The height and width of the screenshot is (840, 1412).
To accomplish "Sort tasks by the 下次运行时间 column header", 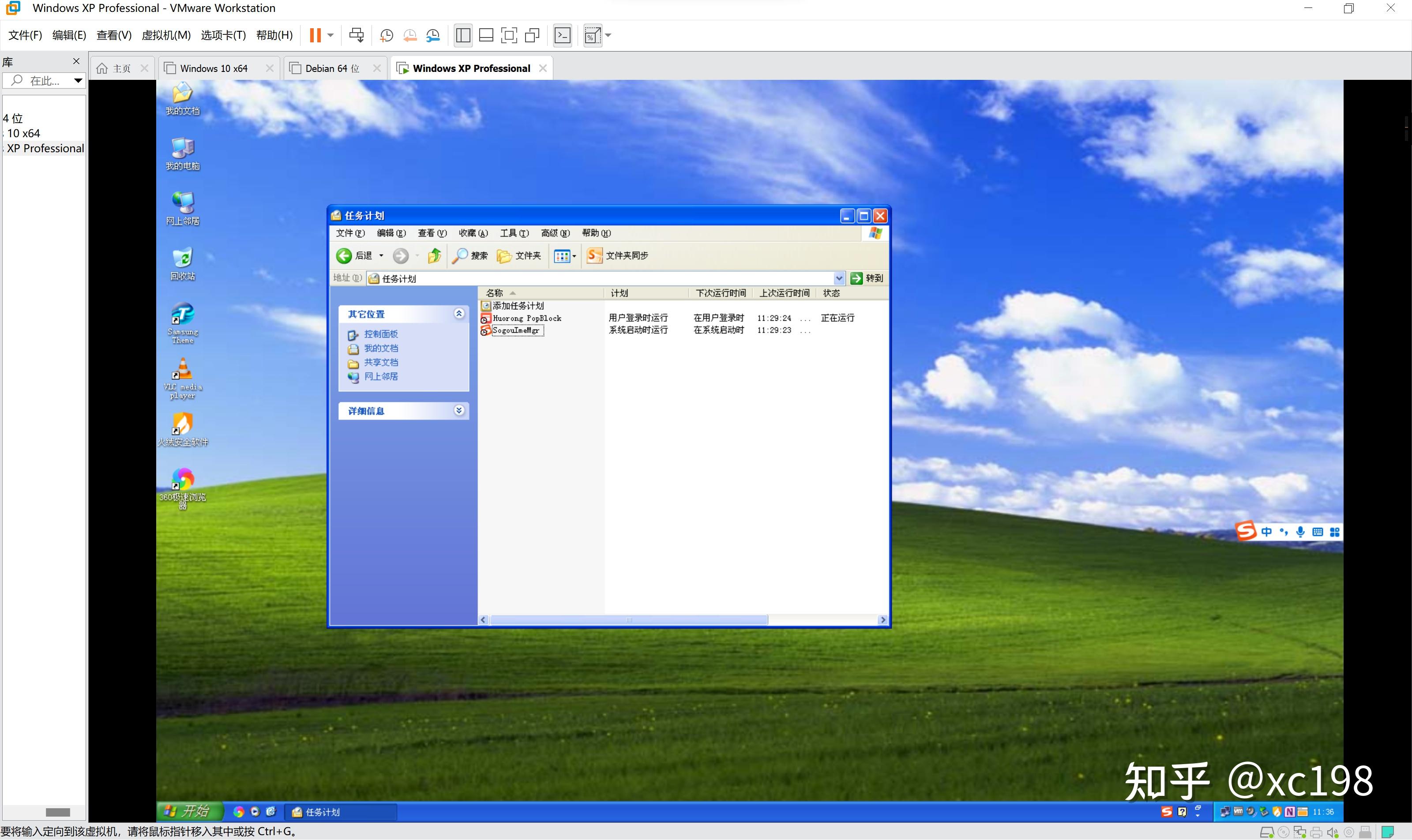I will tap(721, 293).
